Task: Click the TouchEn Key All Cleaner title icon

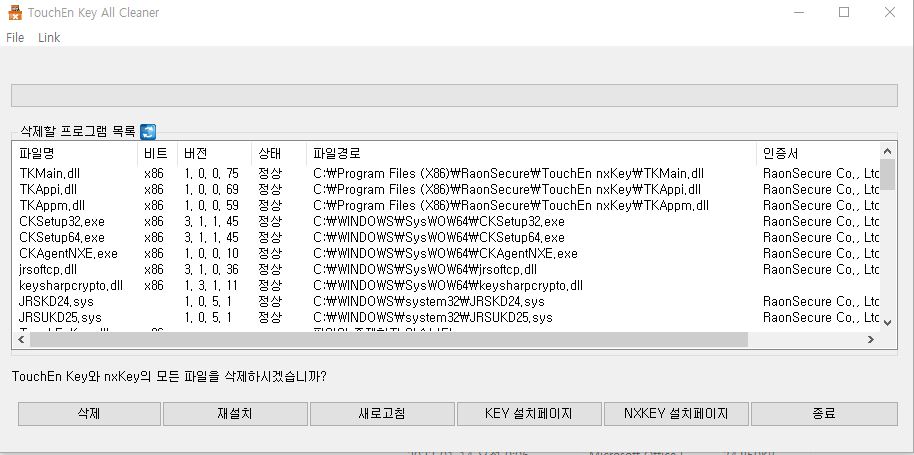Action: click(x=15, y=12)
